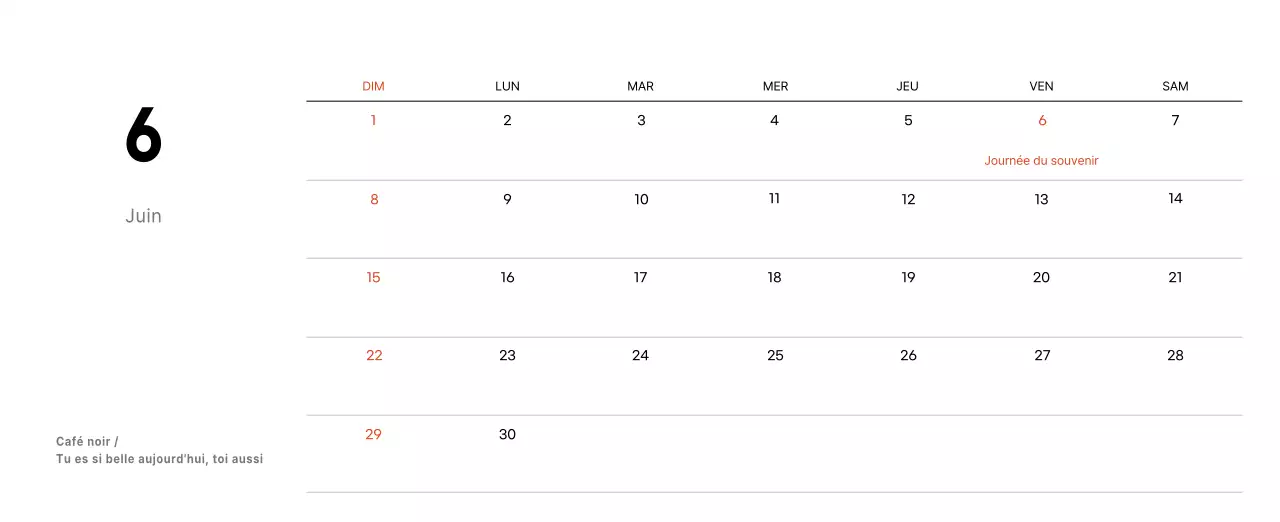Choose Sunday June 22

click(x=374, y=356)
